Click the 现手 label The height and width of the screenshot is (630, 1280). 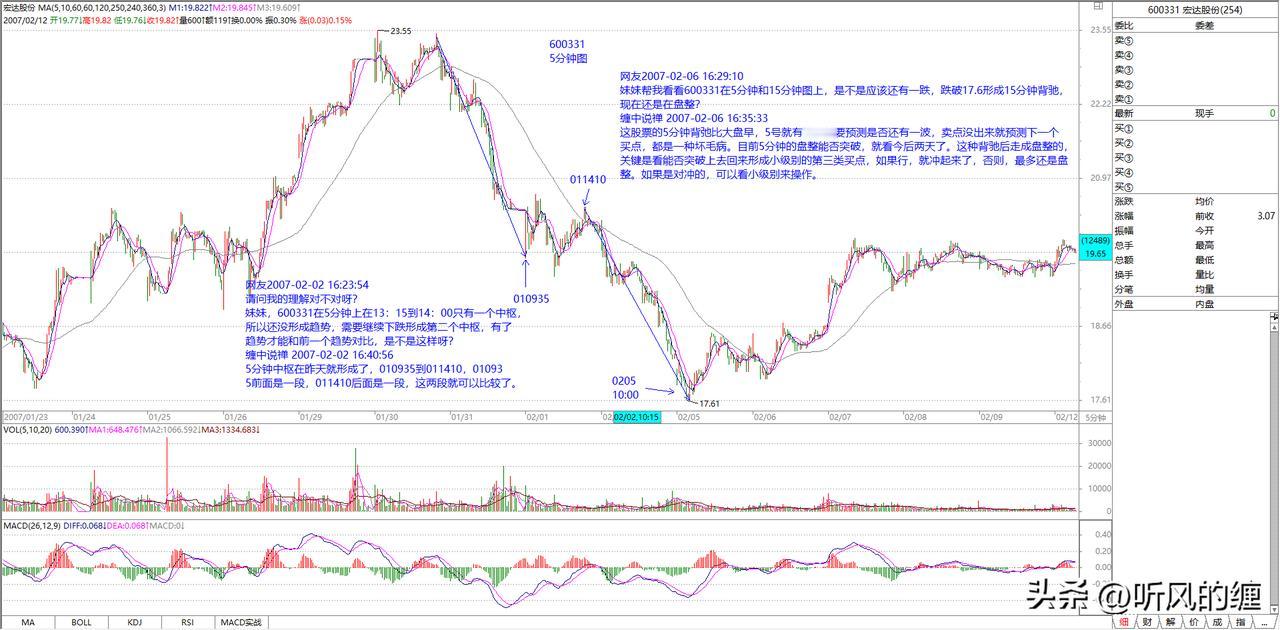click(x=1204, y=114)
